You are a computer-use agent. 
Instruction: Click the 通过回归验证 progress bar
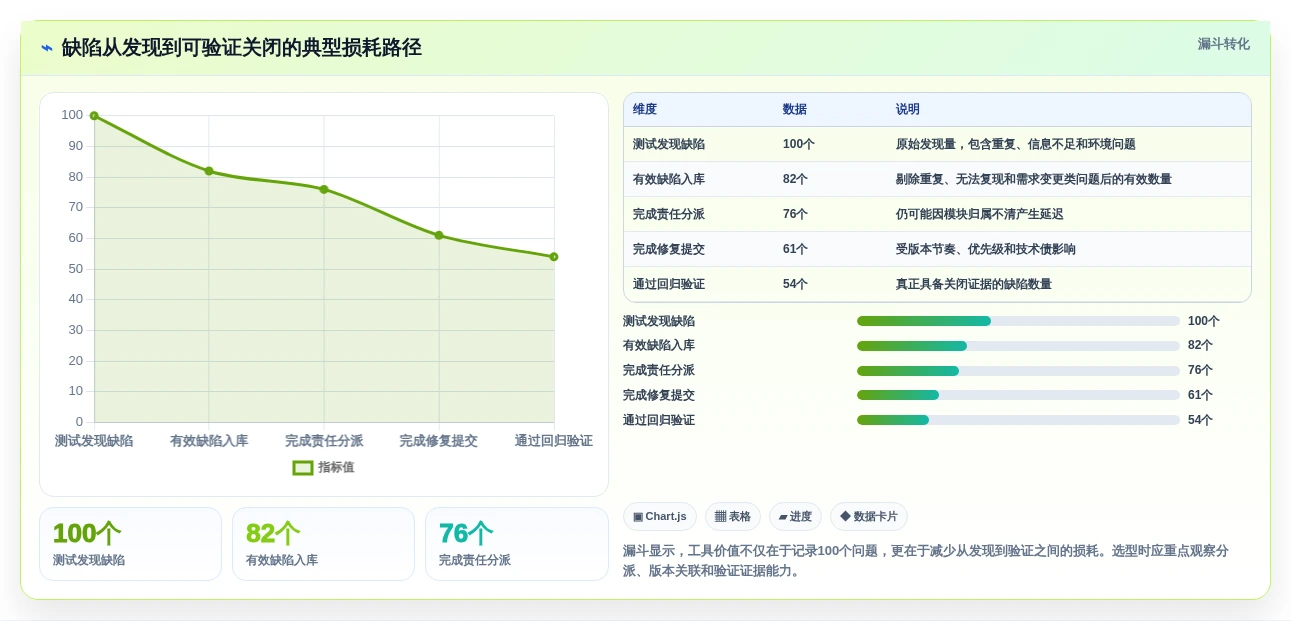(x=1018, y=420)
